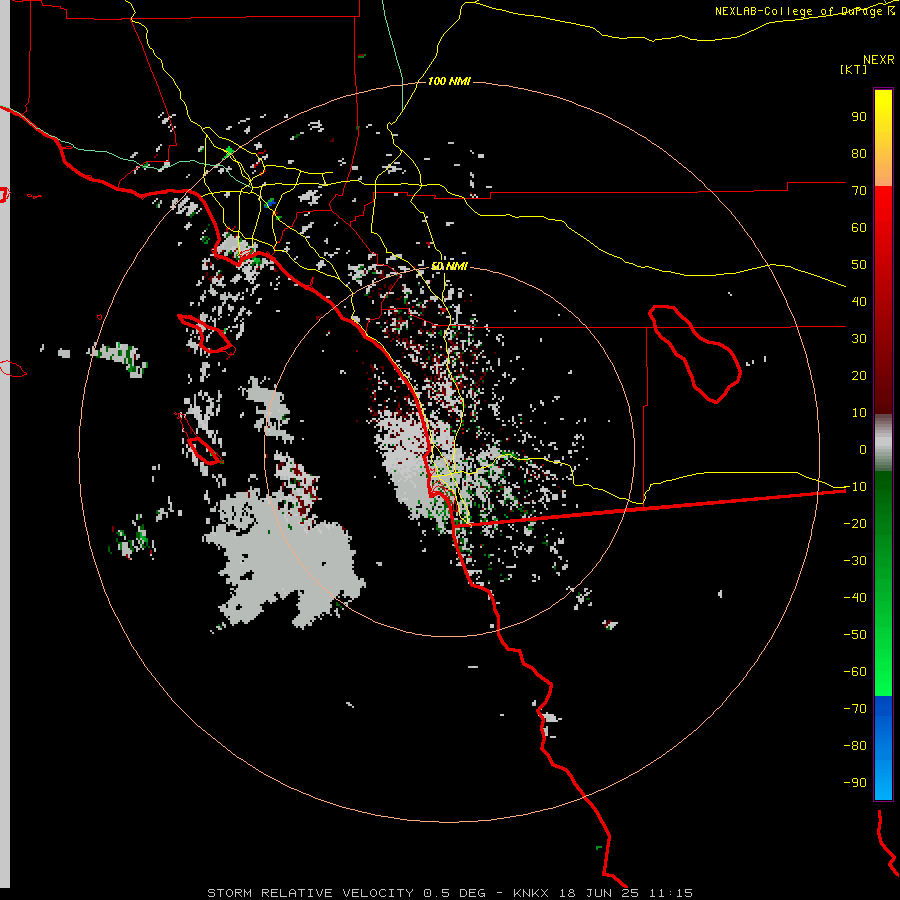This screenshot has width=900, height=900.
Task: Click the -50 scale label
Action: (855, 634)
